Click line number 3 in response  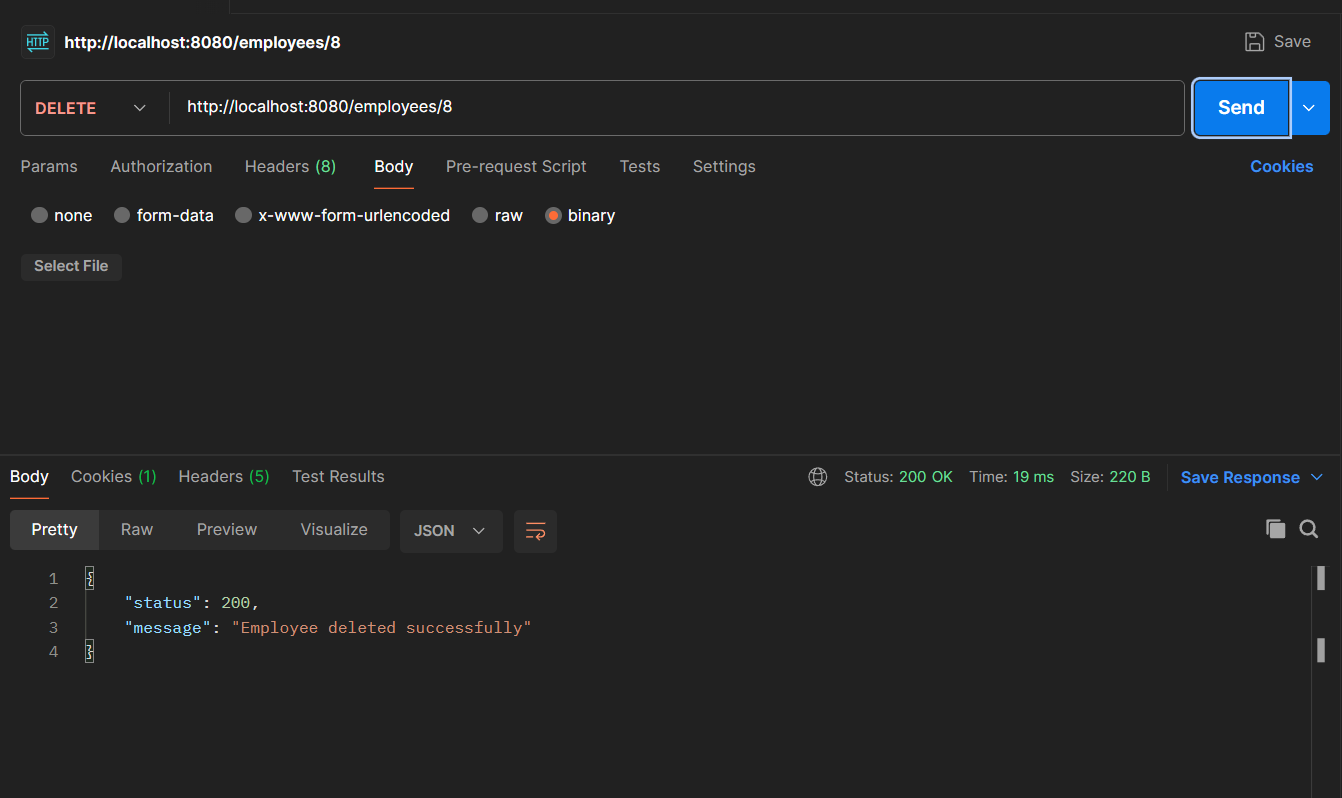click(54, 628)
